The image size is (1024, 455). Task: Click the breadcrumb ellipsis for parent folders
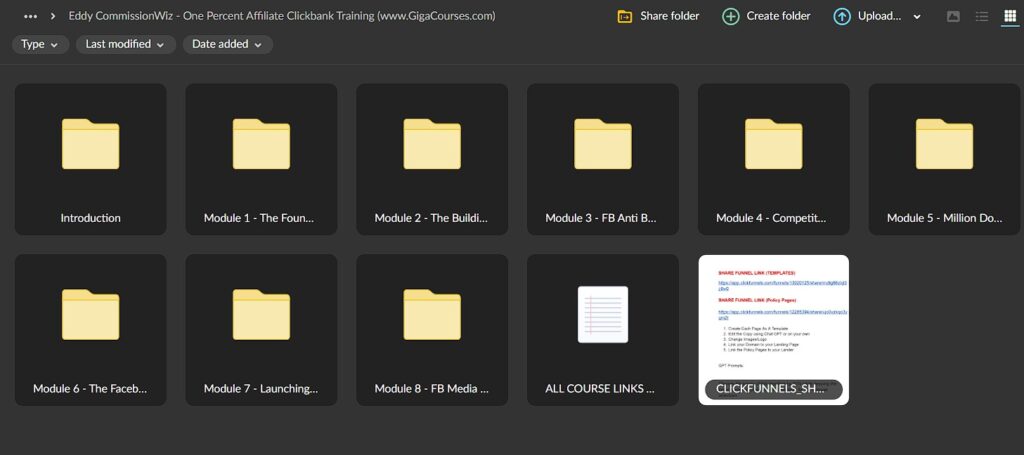[30, 16]
